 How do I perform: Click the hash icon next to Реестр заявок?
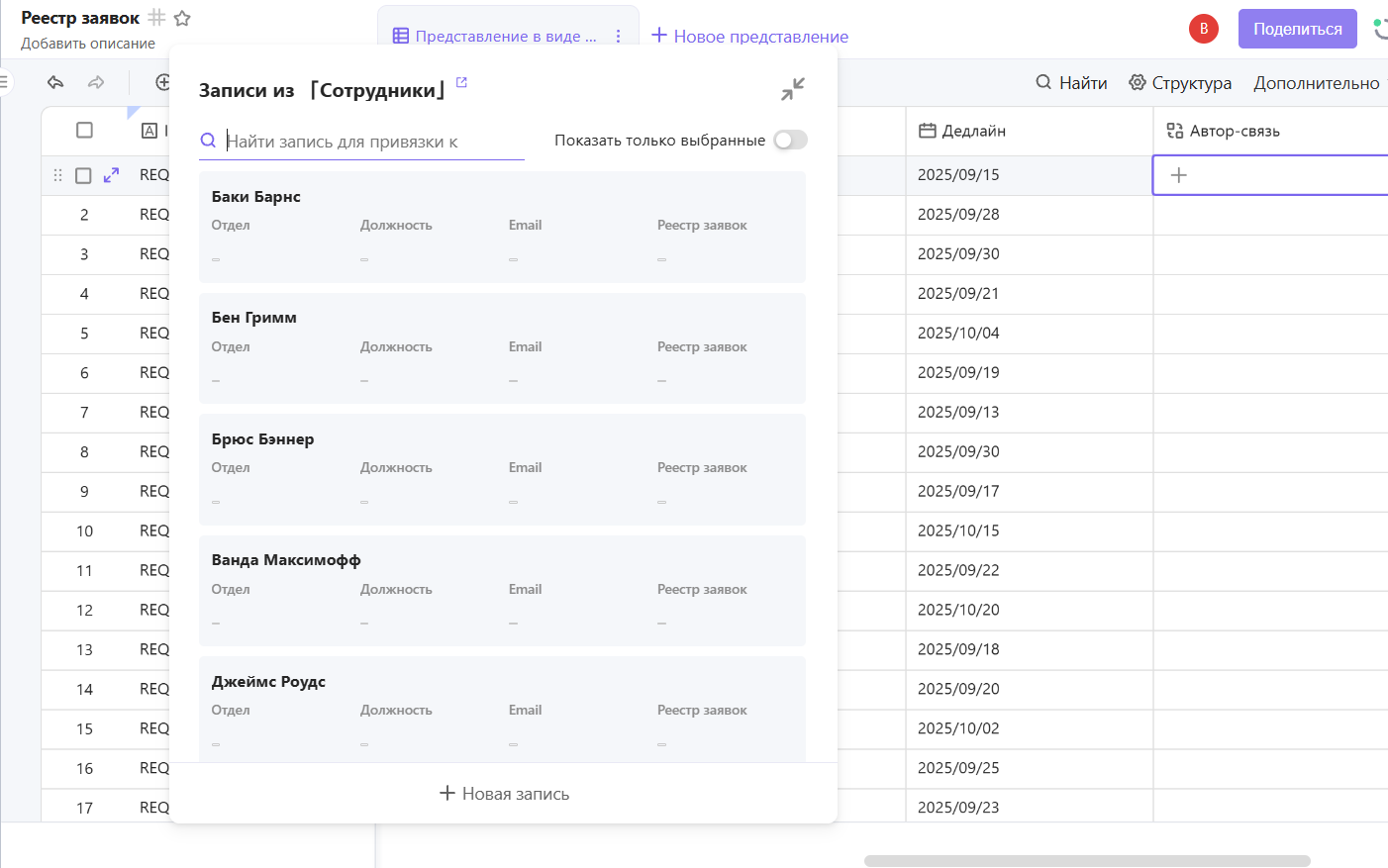coord(156,18)
